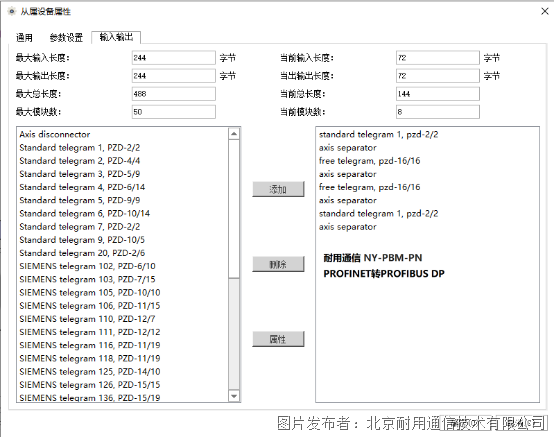
Task: Click the 当前总长度 field showing 144
Action: [438, 94]
